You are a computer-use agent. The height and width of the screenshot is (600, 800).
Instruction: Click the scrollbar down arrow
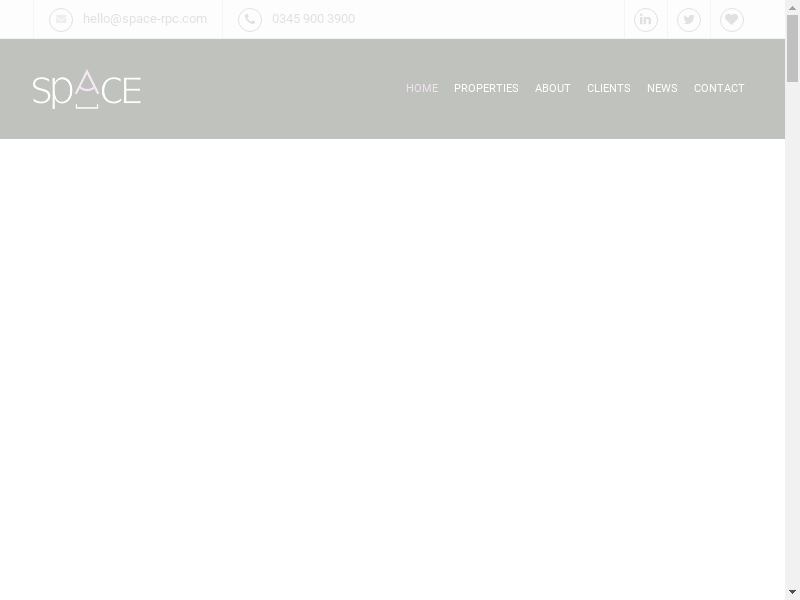click(x=792, y=592)
